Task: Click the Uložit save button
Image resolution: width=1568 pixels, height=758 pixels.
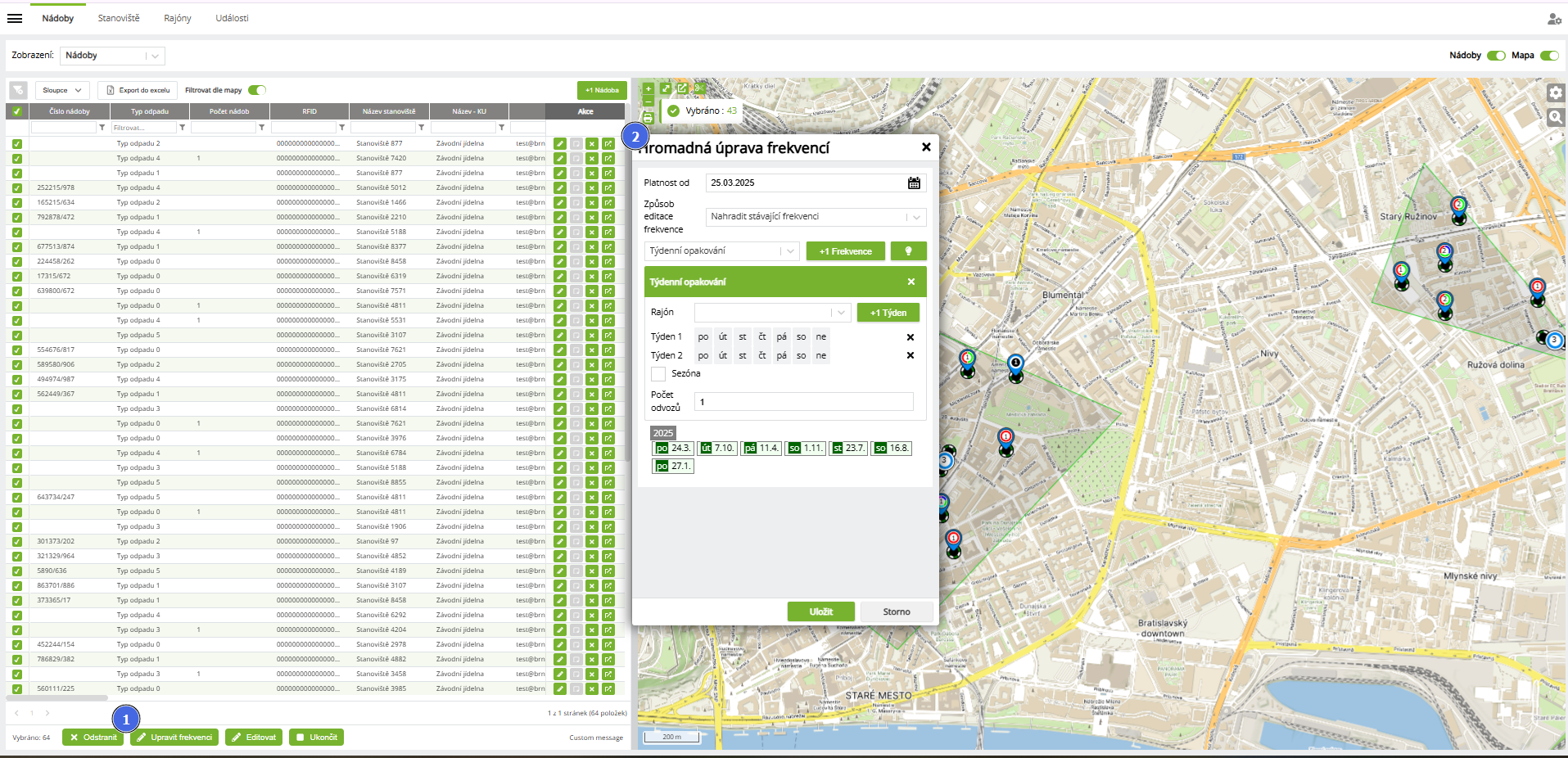Action: tap(820, 611)
